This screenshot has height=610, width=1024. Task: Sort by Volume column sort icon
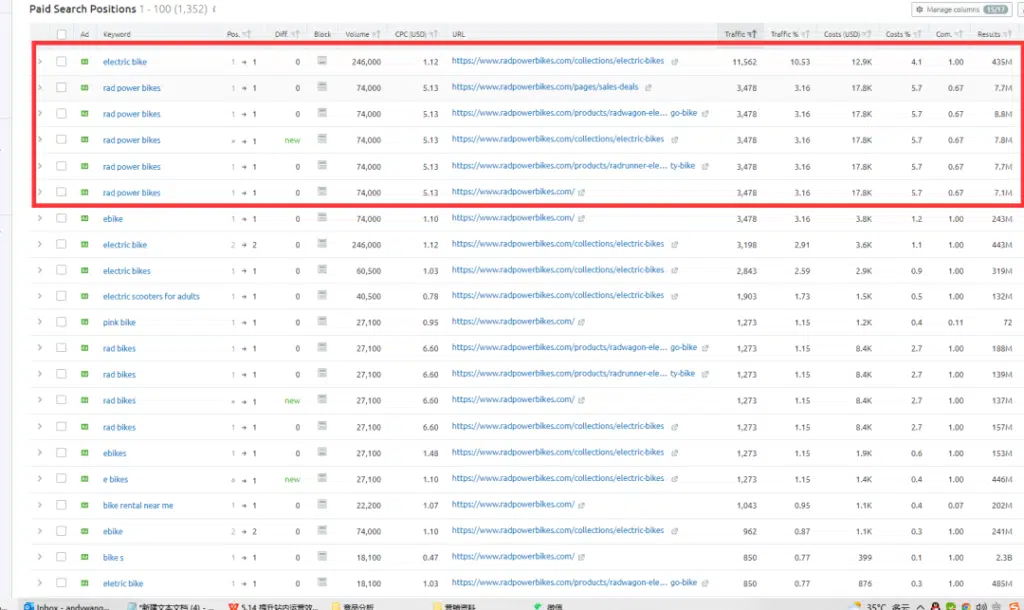(376, 35)
